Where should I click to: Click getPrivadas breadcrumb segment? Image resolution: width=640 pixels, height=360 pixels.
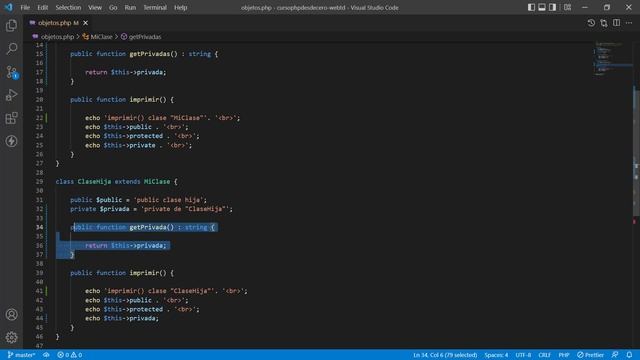141,37
